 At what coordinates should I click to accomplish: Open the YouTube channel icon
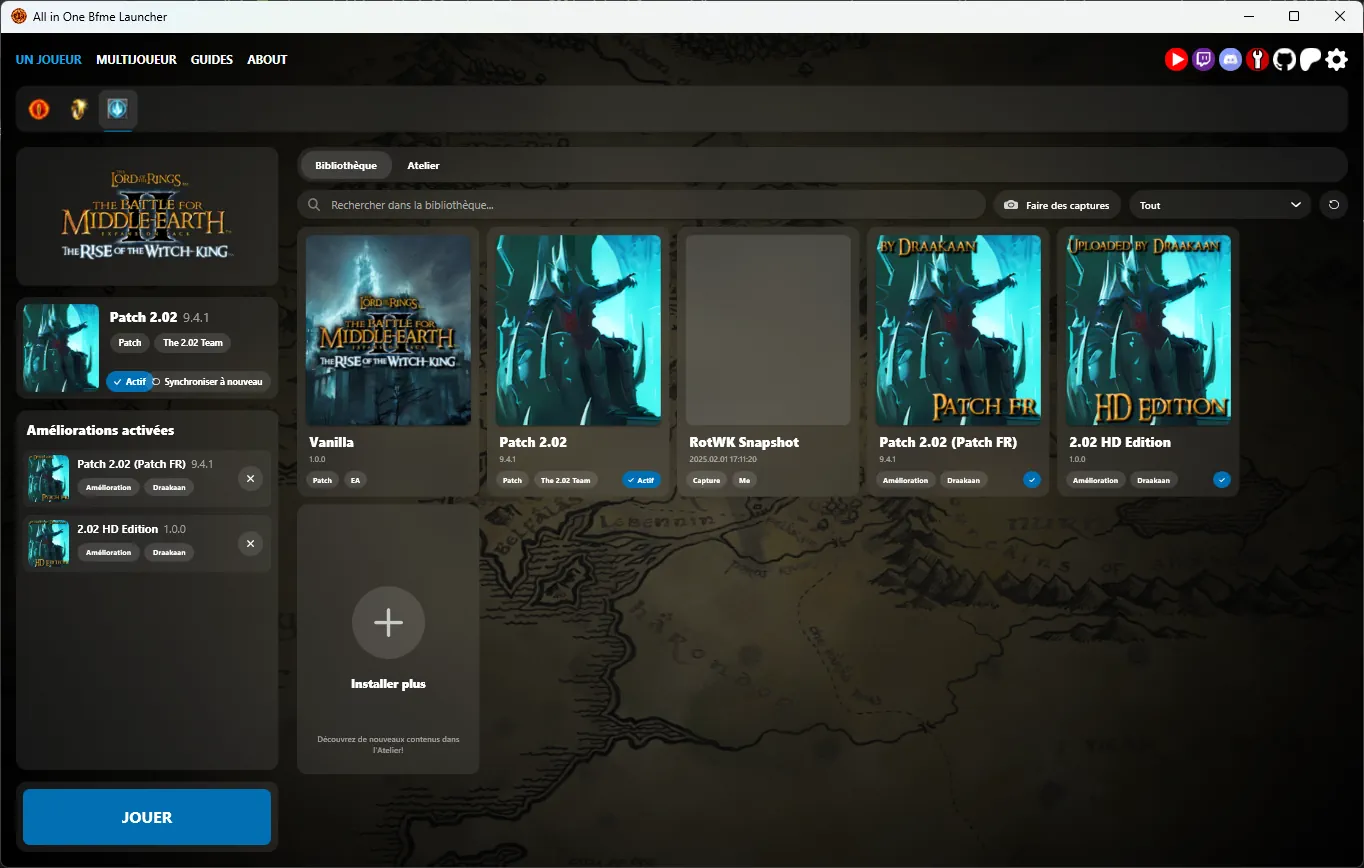[1176, 60]
